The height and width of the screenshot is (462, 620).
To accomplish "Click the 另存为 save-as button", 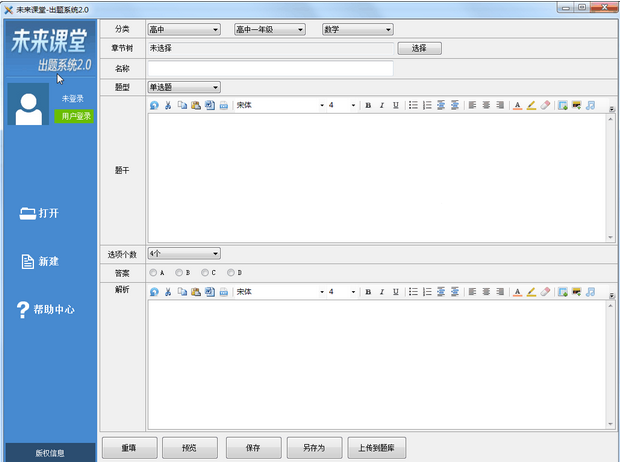I will tap(314, 448).
